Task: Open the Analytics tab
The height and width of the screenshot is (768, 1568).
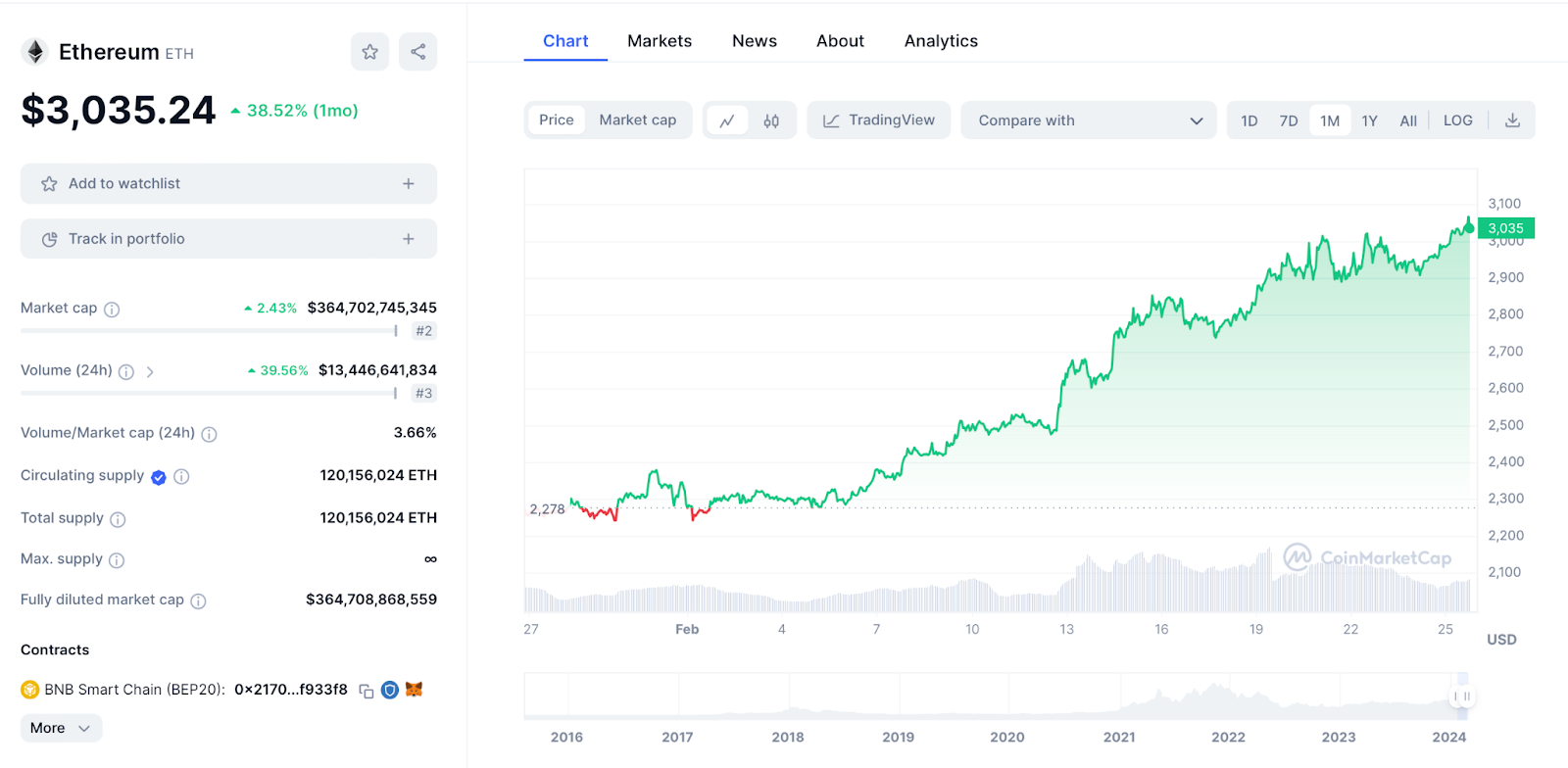Action: pyautogui.click(x=941, y=41)
